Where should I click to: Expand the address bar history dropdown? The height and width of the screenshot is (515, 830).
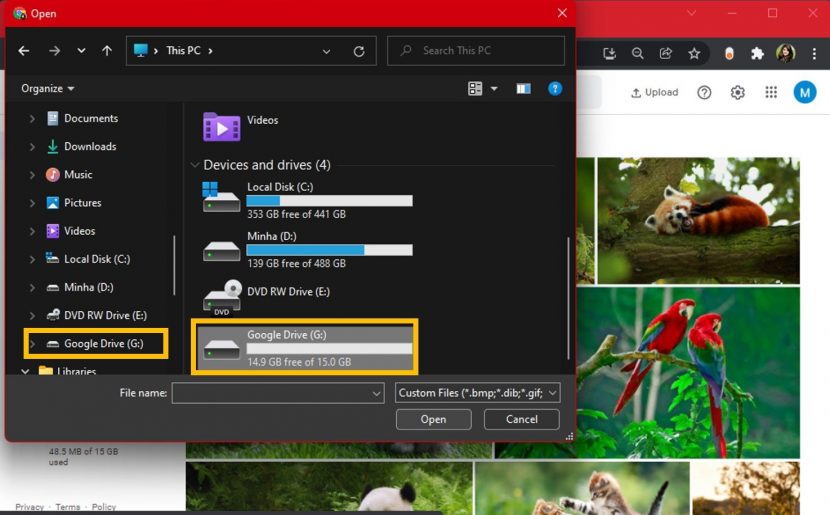pyautogui.click(x=326, y=51)
